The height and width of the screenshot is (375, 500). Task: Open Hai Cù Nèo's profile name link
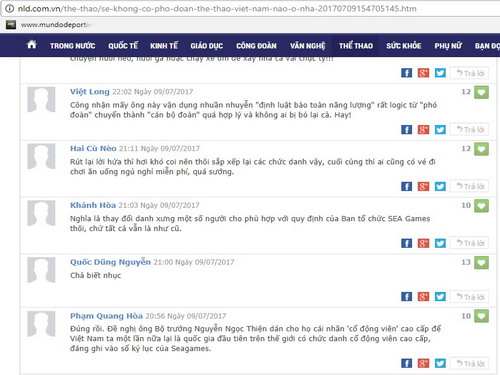[93, 148]
